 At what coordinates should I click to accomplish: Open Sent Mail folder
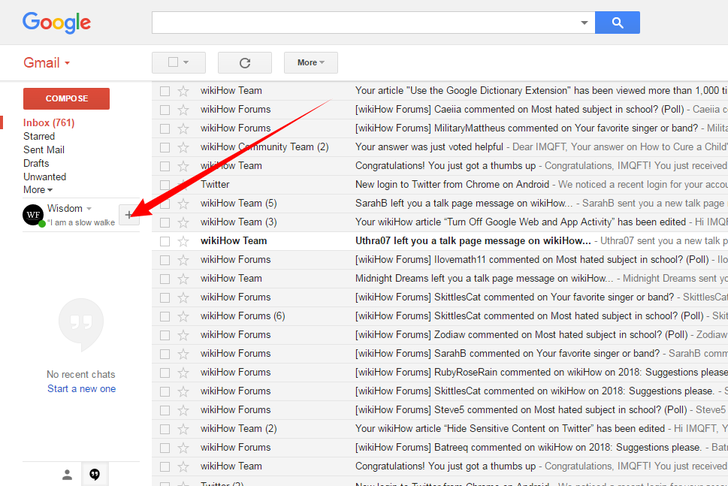(x=44, y=150)
